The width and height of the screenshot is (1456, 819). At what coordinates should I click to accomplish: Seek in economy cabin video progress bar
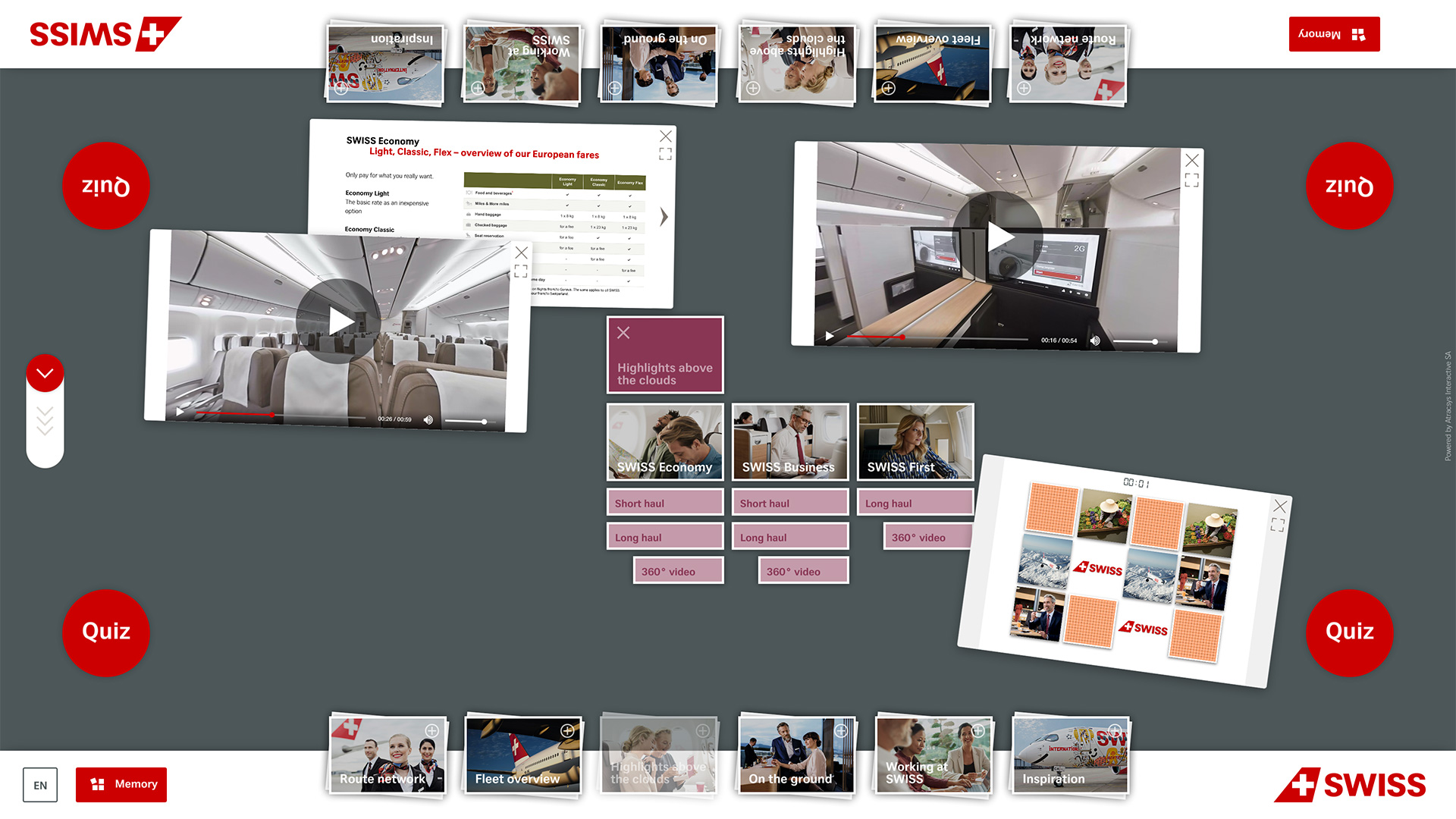pos(281,416)
